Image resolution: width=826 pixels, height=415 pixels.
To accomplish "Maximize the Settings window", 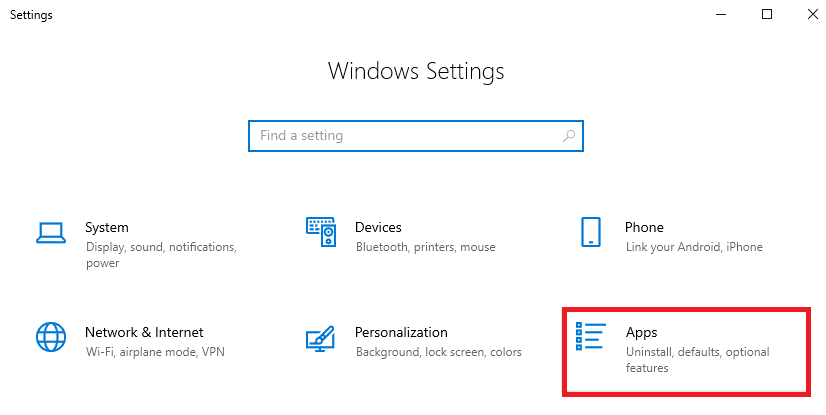I will (766, 14).
